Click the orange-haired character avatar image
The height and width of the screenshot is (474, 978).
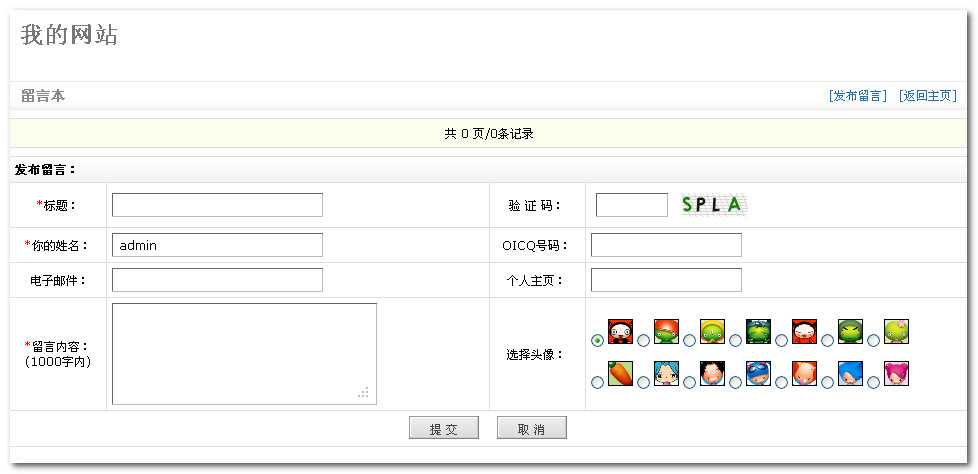[805, 374]
